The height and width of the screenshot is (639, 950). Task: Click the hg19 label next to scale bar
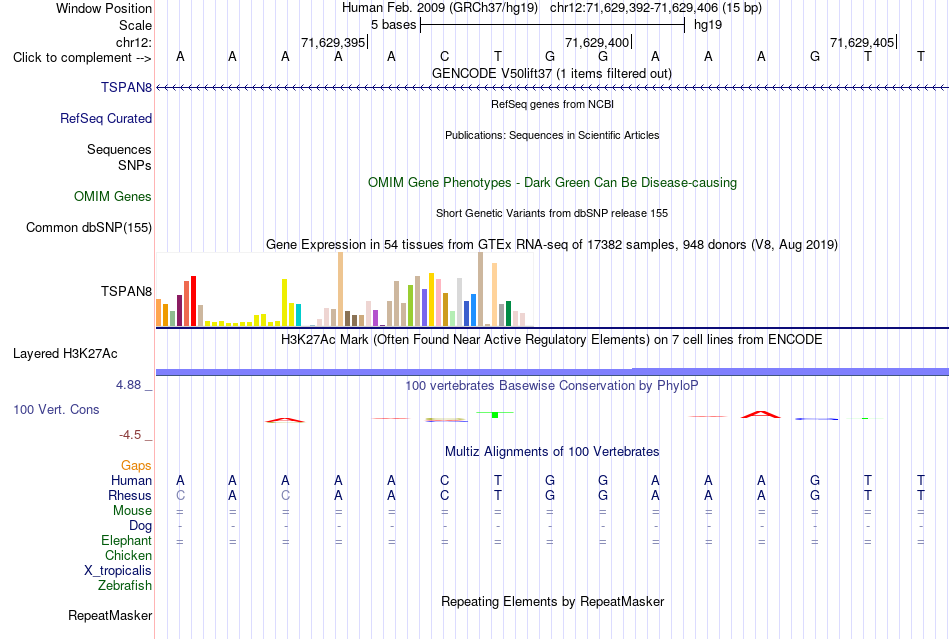(x=708, y=25)
